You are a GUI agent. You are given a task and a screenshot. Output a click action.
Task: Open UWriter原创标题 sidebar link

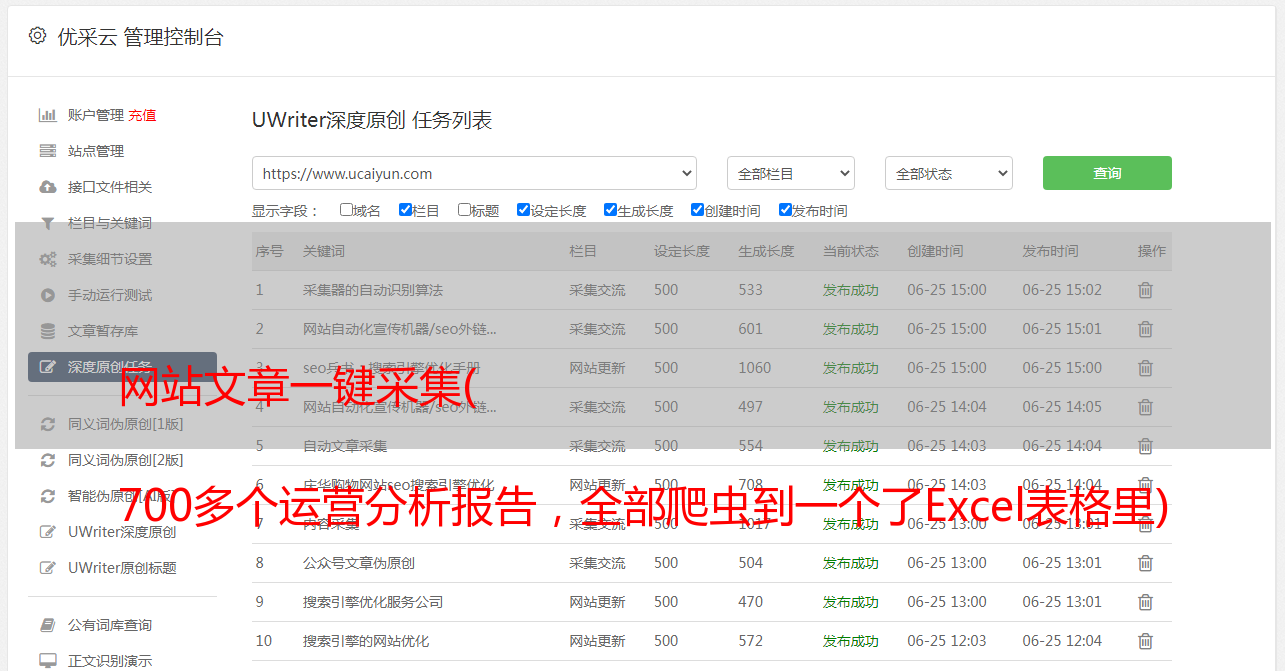click(x=122, y=568)
